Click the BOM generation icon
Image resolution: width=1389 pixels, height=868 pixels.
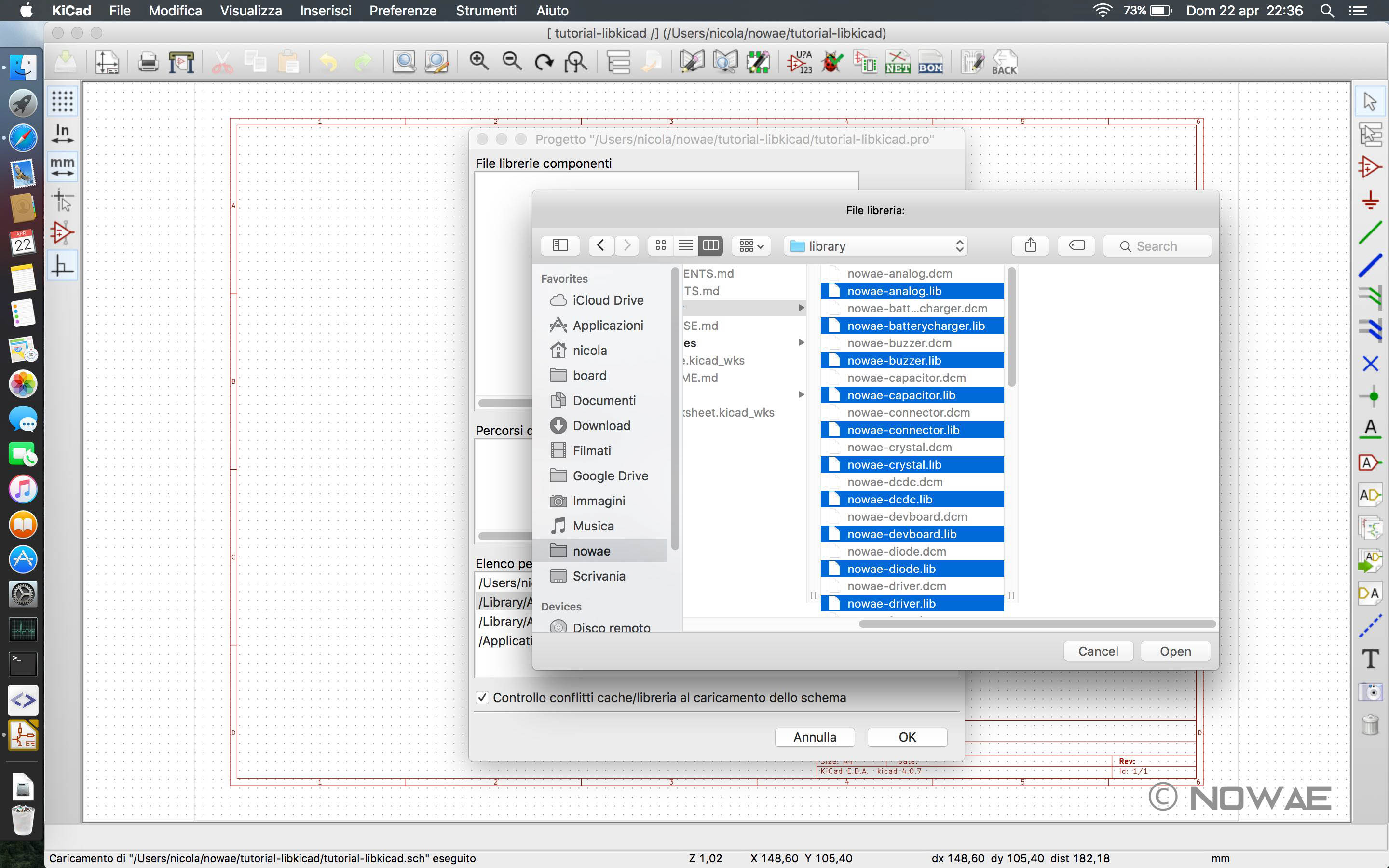pos(930,61)
